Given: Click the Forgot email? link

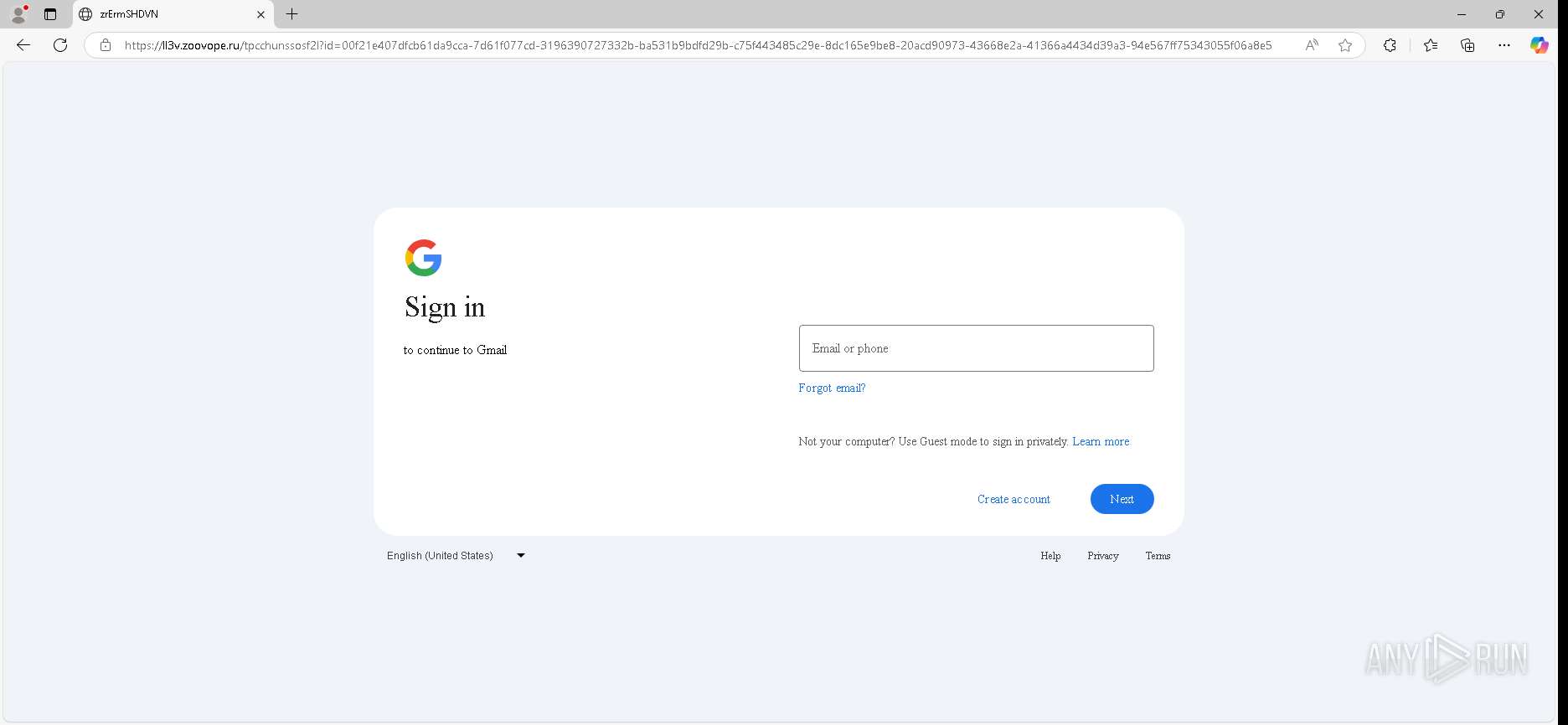Looking at the screenshot, I should click(x=832, y=388).
